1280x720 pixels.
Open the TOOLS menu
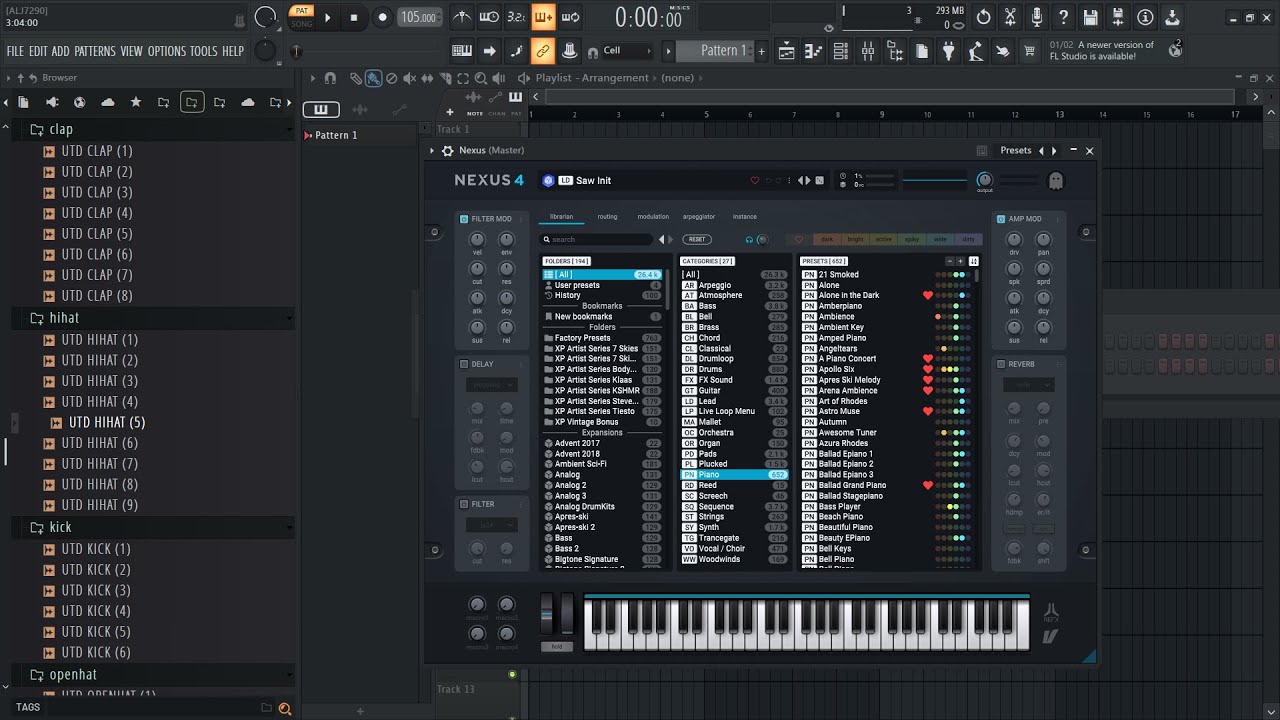pyautogui.click(x=203, y=51)
